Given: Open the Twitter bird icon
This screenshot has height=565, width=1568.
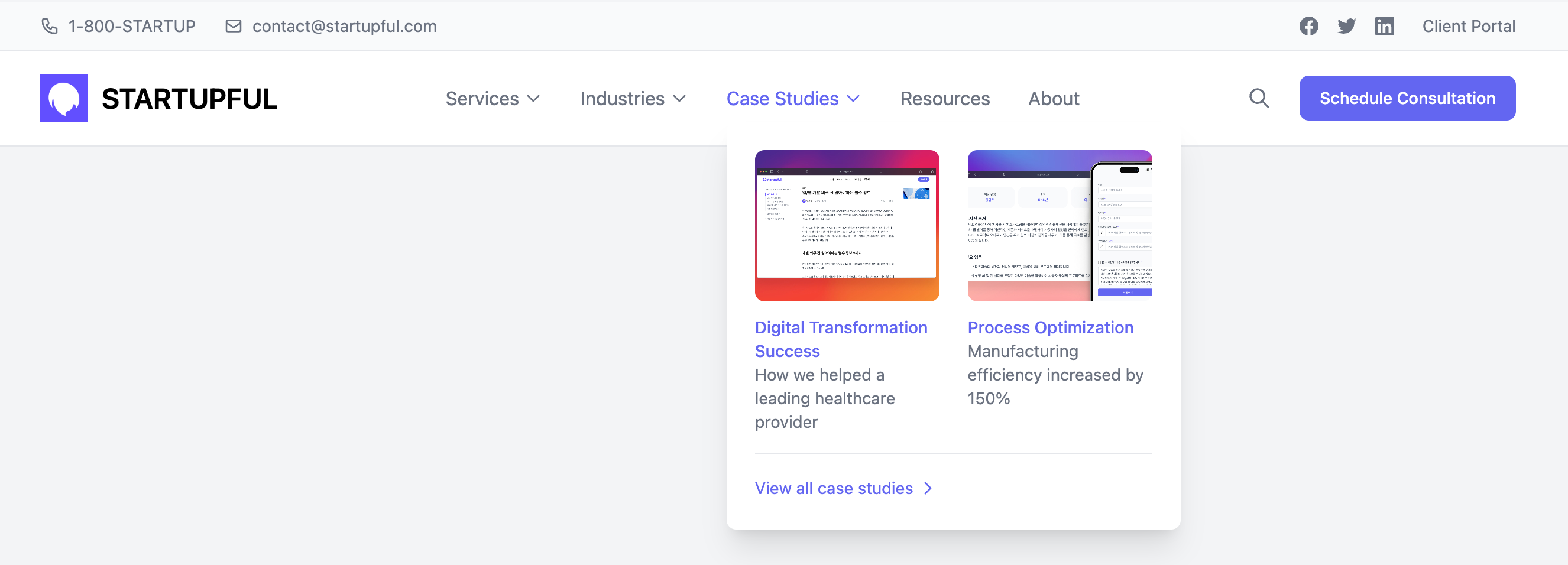Looking at the screenshot, I should (1346, 26).
